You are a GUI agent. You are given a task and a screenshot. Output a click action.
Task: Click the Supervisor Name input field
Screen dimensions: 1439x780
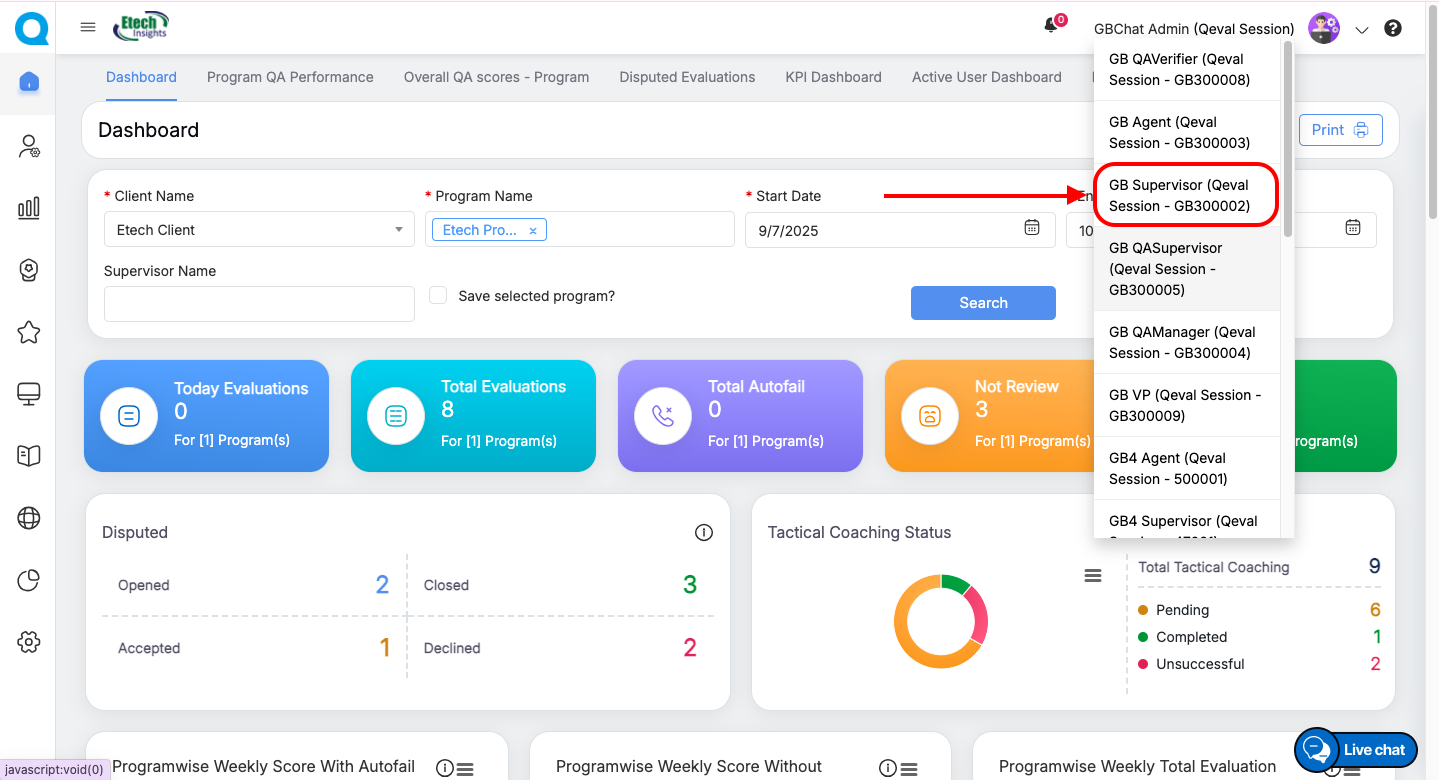click(x=259, y=304)
